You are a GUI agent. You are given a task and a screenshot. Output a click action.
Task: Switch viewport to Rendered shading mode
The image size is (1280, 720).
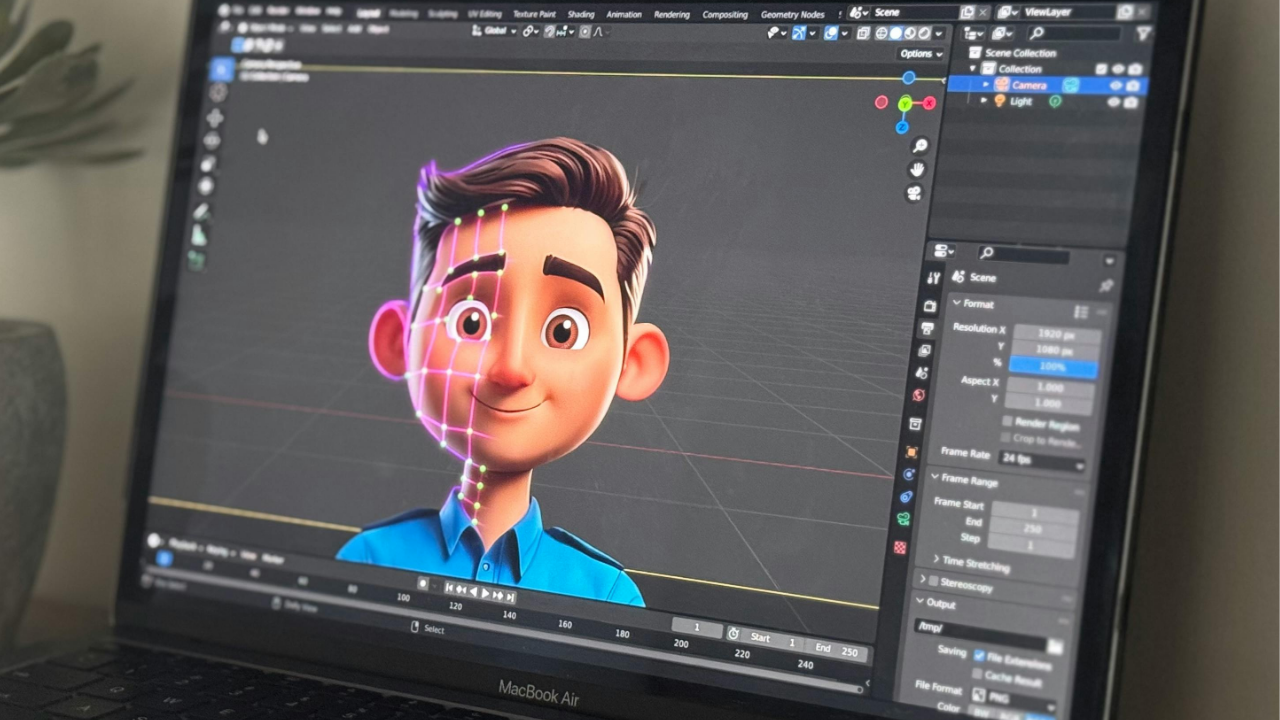pos(922,33)
